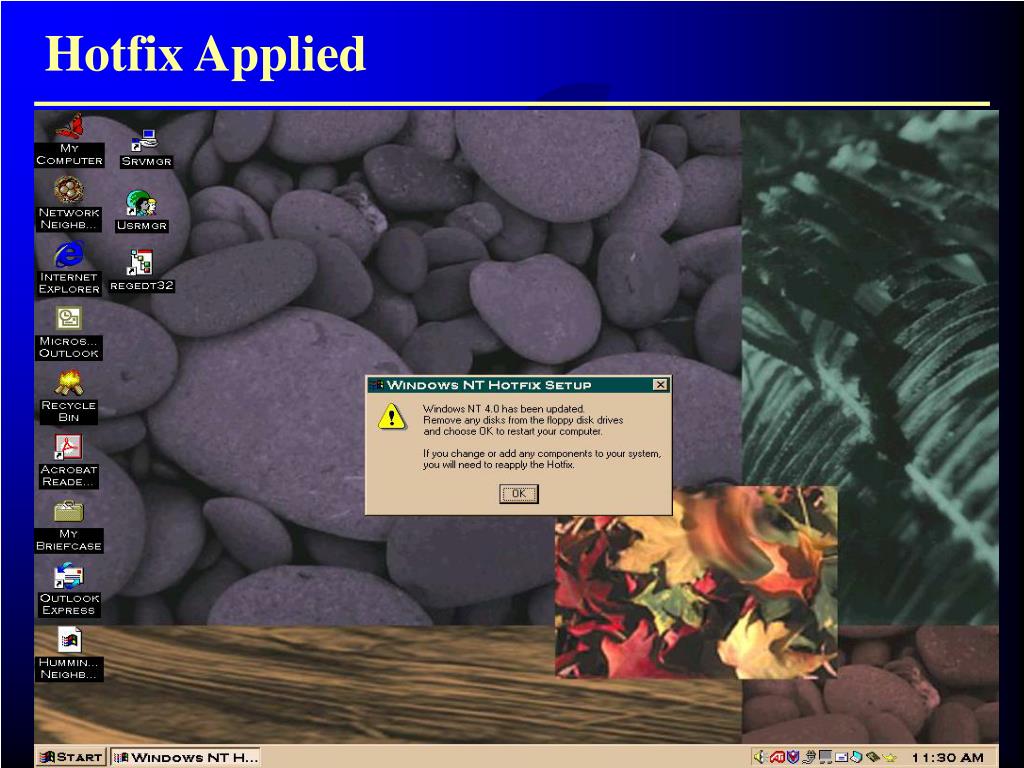Click the ATI tray icon
Image resolution: width=1024 pixels, height=768 pixels.
point(777,757)
